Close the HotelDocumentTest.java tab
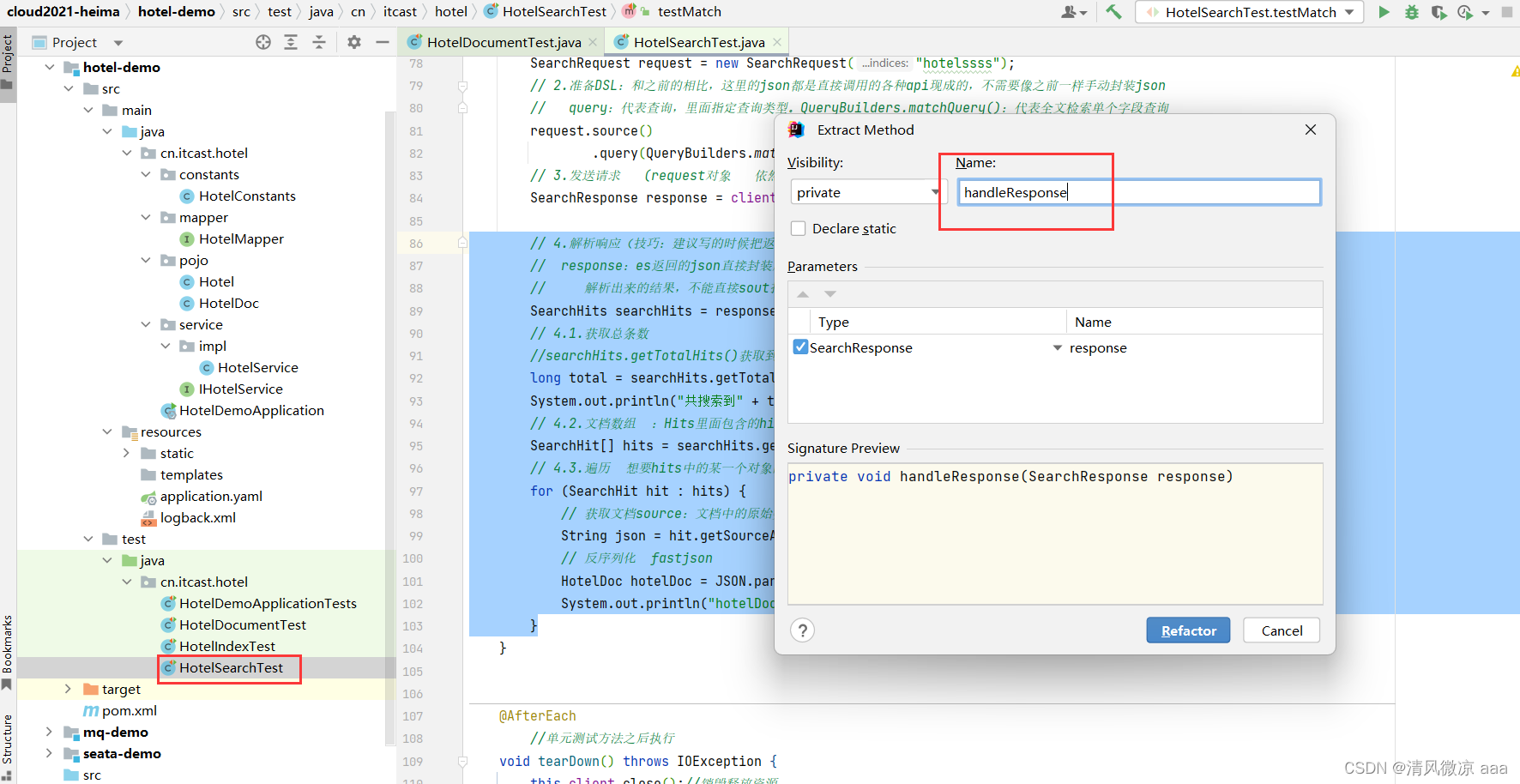 [x=593, y=42]
